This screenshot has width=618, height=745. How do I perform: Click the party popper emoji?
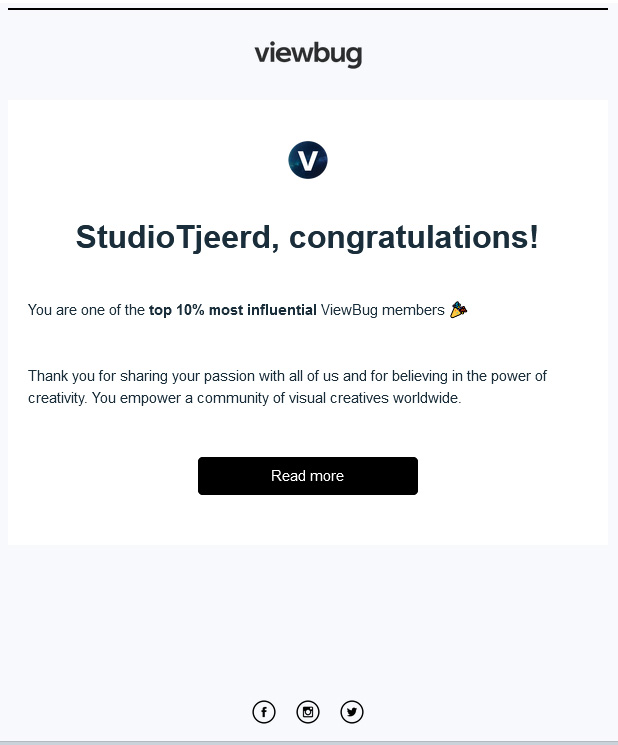[458, 309]
